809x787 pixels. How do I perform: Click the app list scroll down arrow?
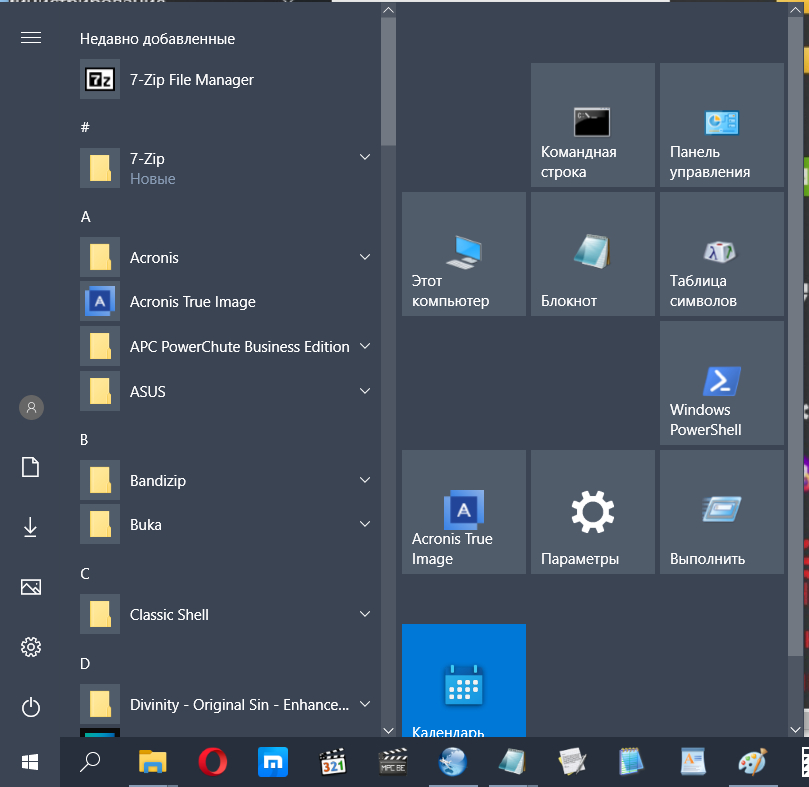[x=389, y=731]
